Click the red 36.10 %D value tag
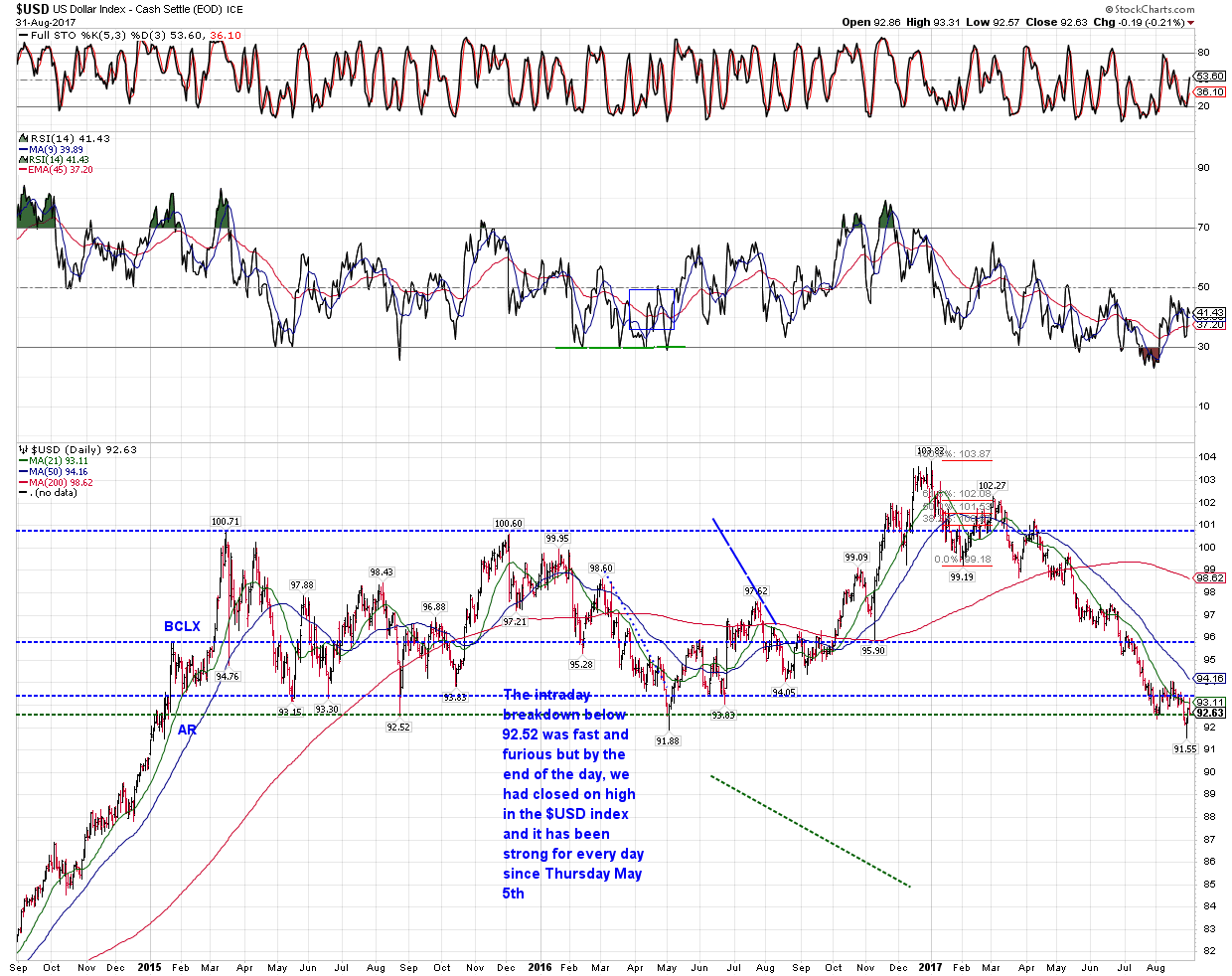 [x=1209, y=91]
